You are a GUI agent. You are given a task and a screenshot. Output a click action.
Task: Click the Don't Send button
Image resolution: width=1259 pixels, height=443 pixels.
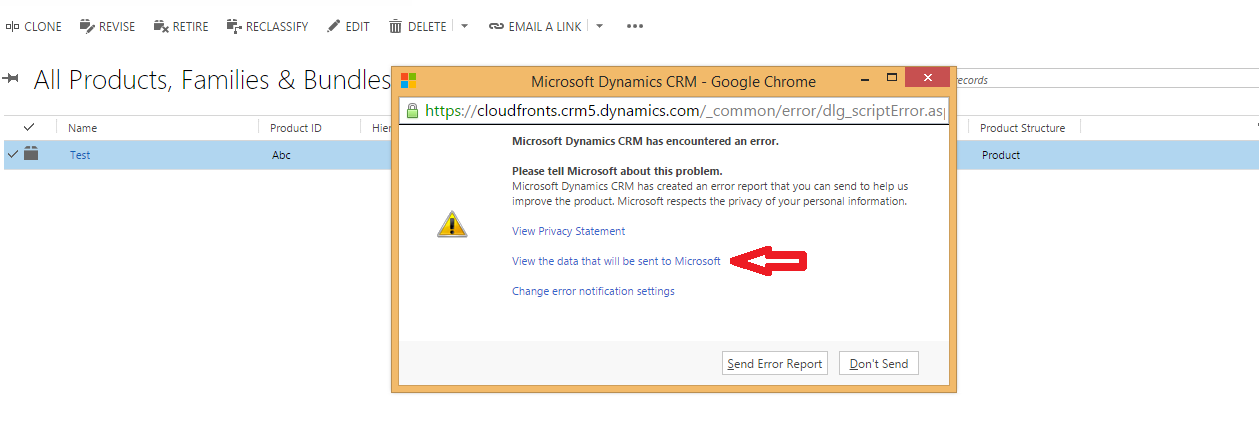(879, 364)
